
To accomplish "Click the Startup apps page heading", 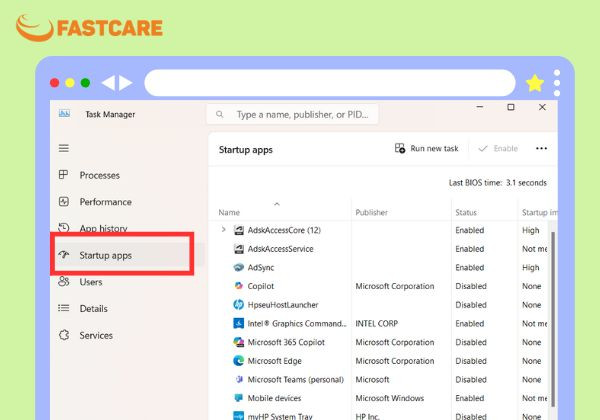I will point(246,150).
